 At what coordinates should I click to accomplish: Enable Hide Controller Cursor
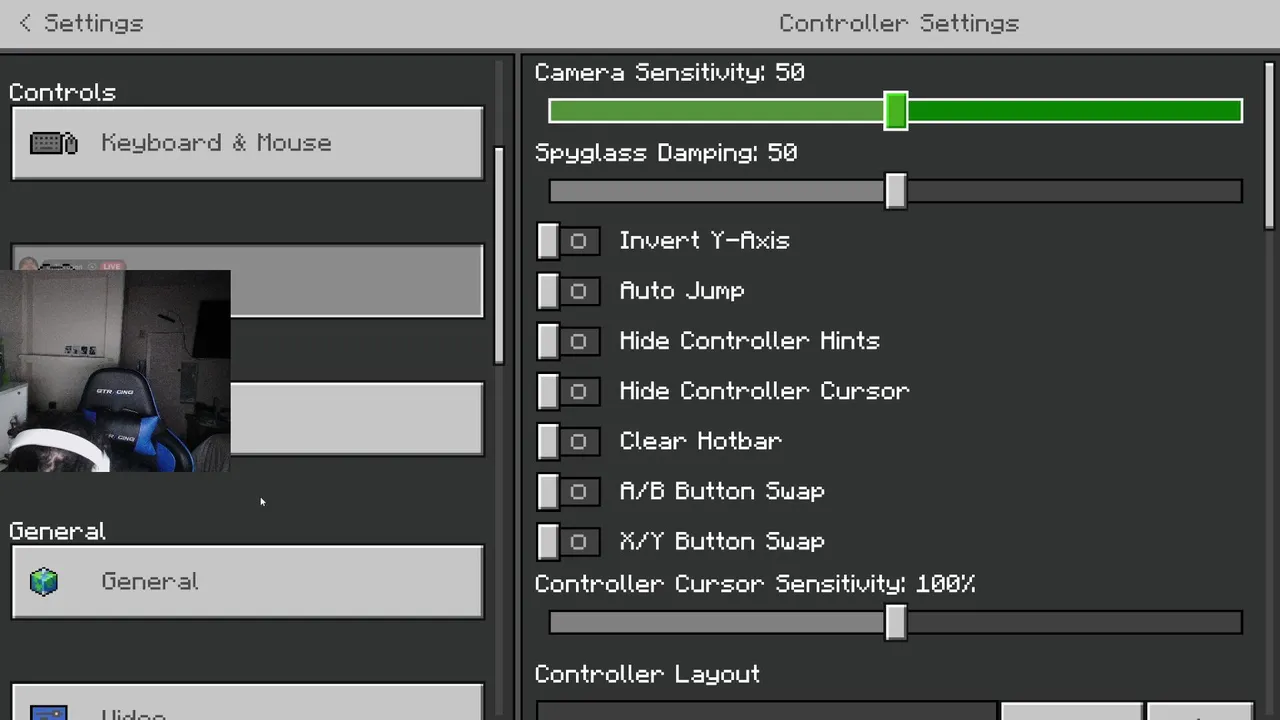click(x=568, y=391)
